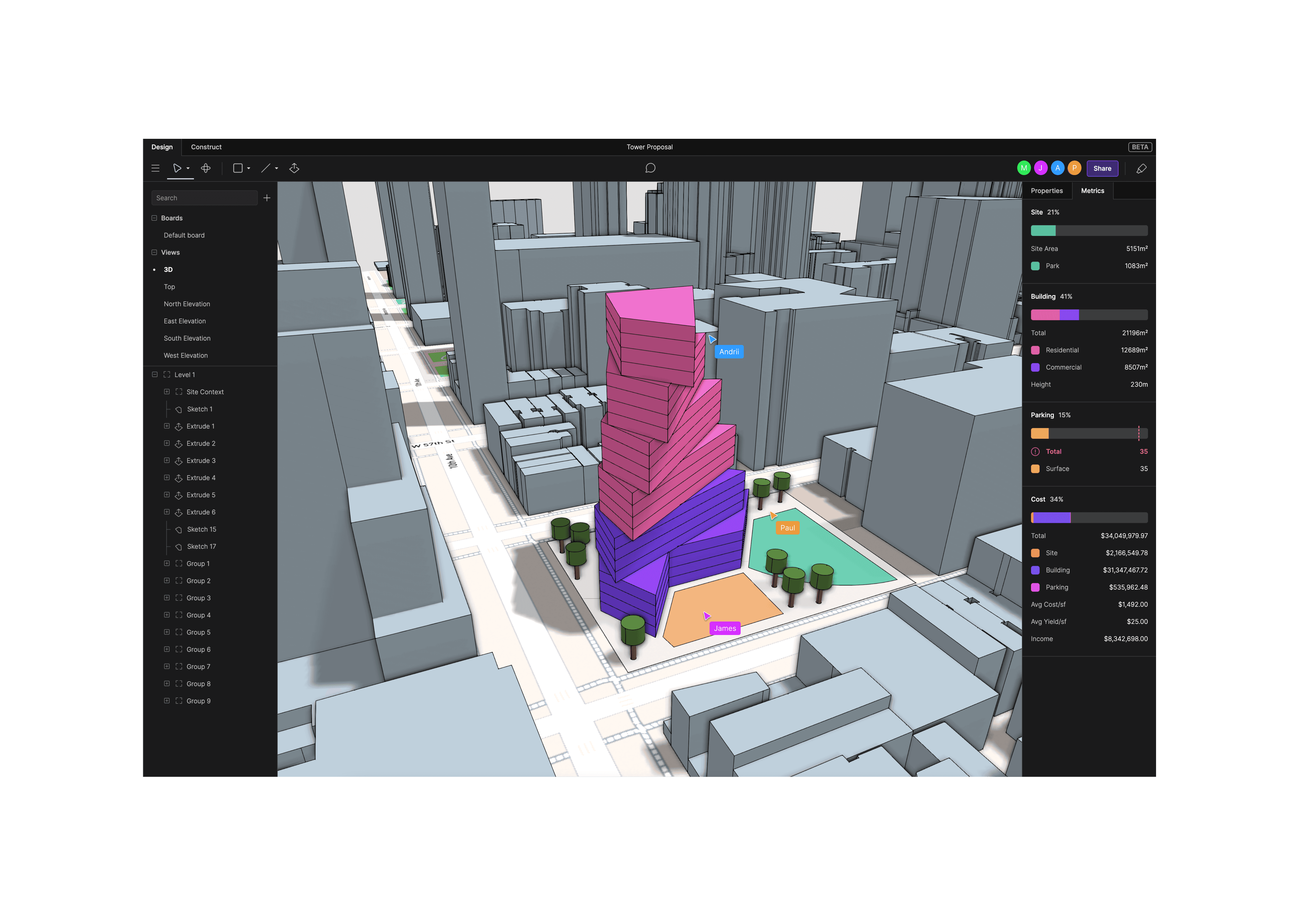Select the rectangle shape tool
The height and width of the screenshot is (924, 1299).
coord(238,168)
